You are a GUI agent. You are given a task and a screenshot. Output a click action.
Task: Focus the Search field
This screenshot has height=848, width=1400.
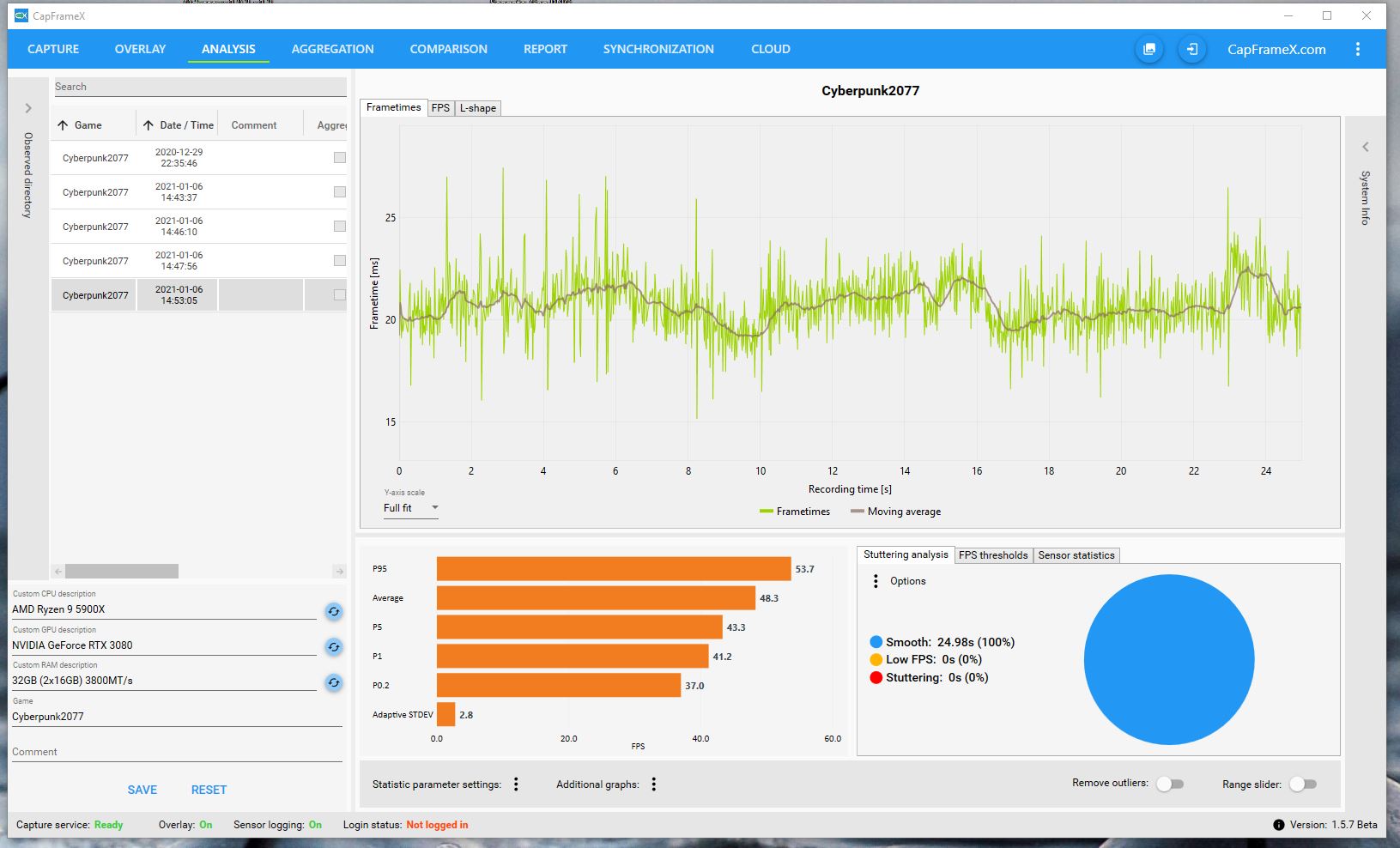pos(200,87)
